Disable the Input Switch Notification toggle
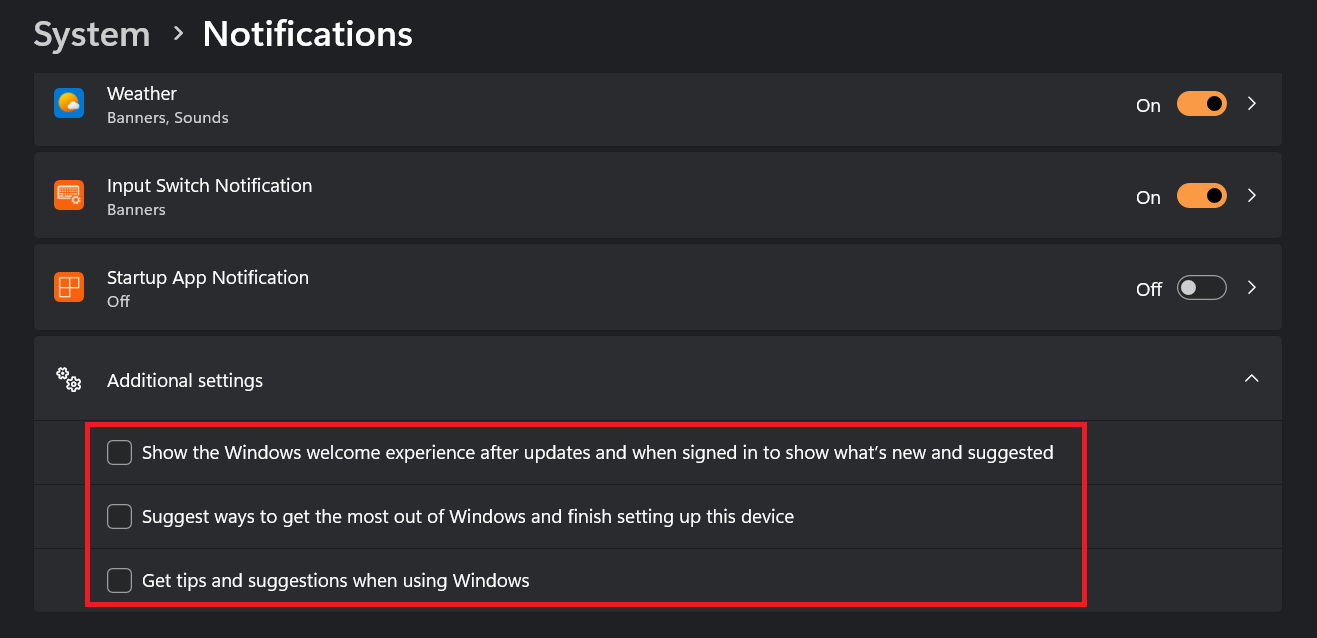This screenshot has width=1317, height=638. [x=1201, y=196]
